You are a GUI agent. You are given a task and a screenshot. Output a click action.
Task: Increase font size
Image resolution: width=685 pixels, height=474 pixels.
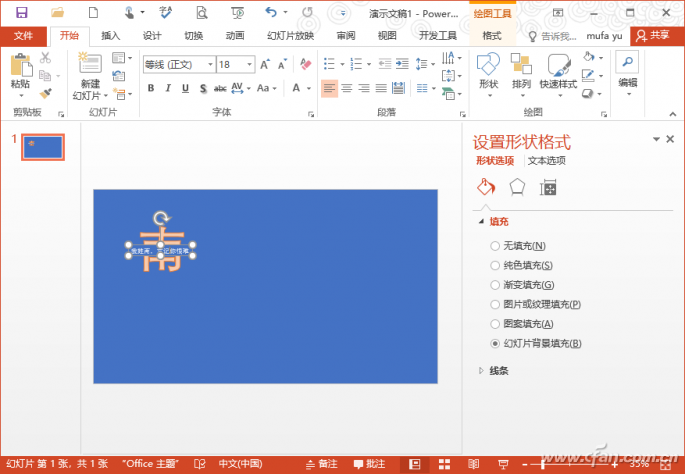pyautogui.click(x=265, y=65)
